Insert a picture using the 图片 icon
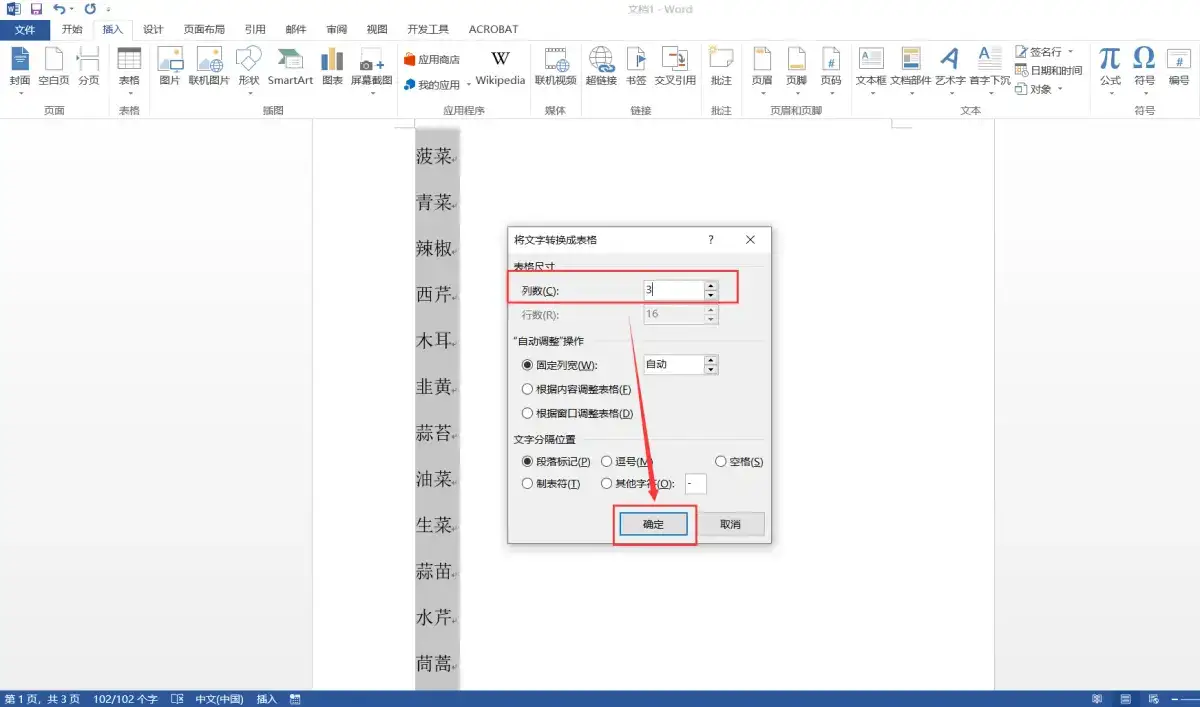Image resolution: width=1200 pixels, height=707 pixels. 170,68
